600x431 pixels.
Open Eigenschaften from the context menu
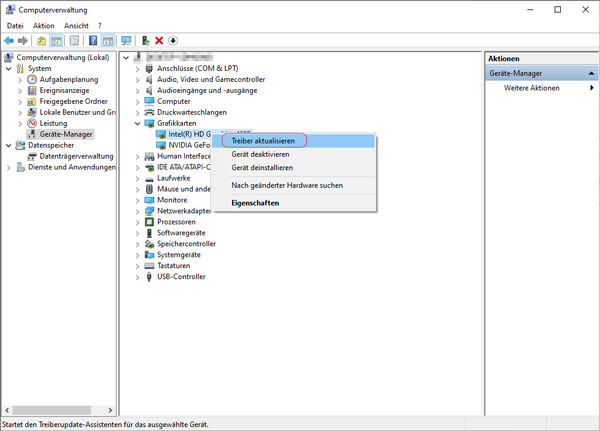255,203
